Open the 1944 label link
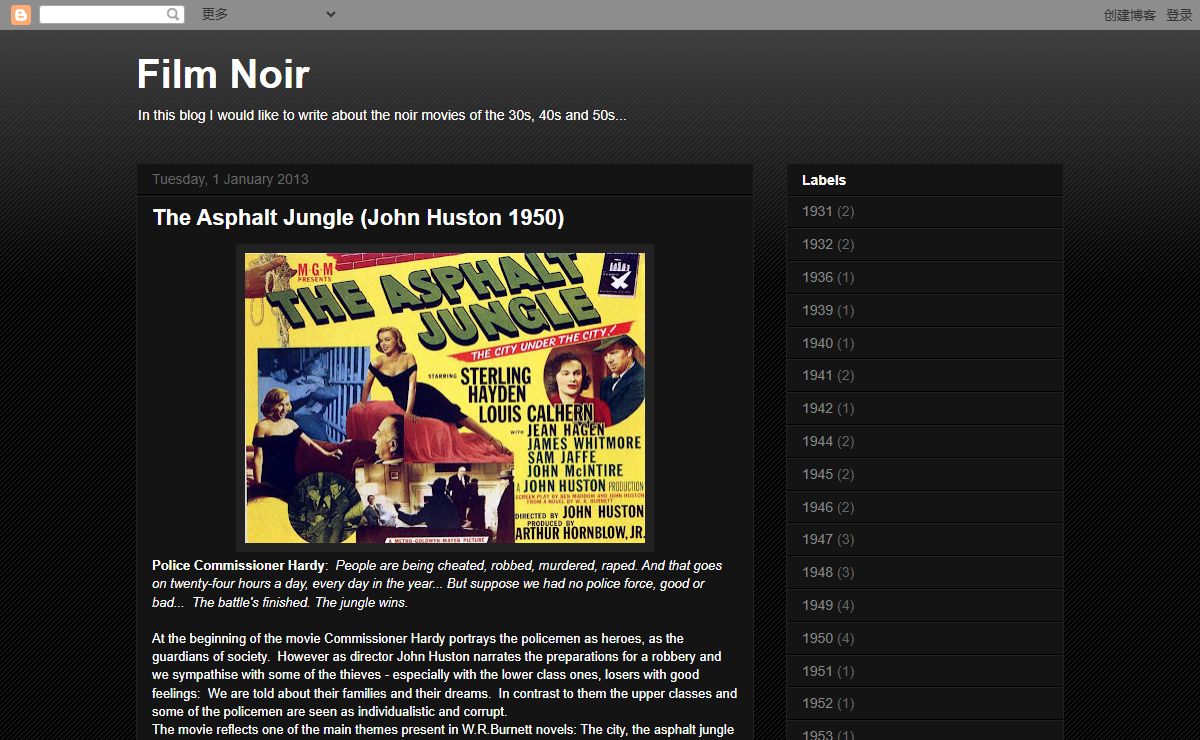 tap(817, 441)
